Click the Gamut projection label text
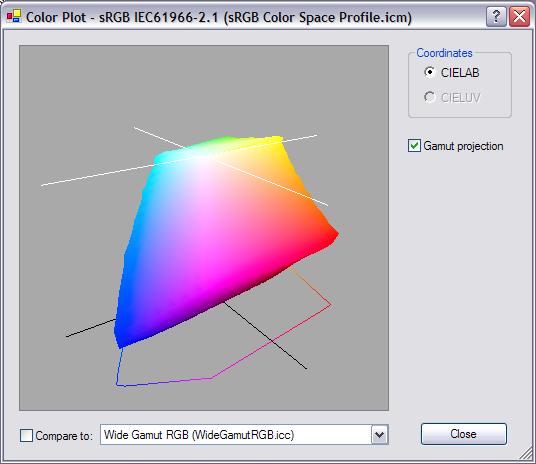536x464 pixels. pyautogui.click(x=463, y=146)
